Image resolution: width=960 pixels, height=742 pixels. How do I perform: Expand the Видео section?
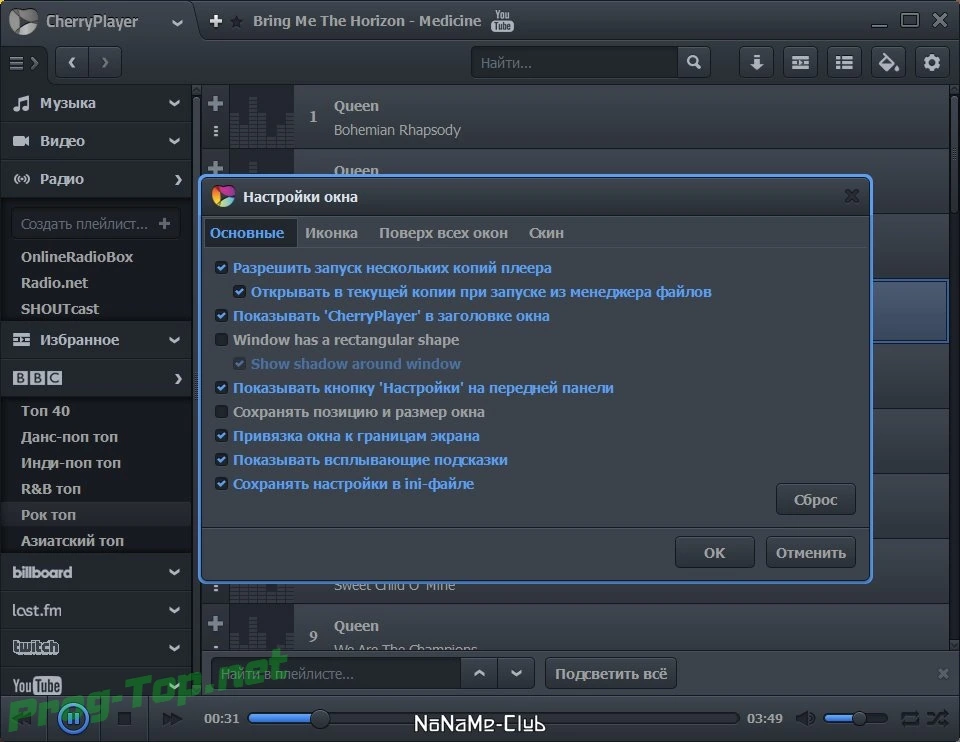tap(174, 141)
